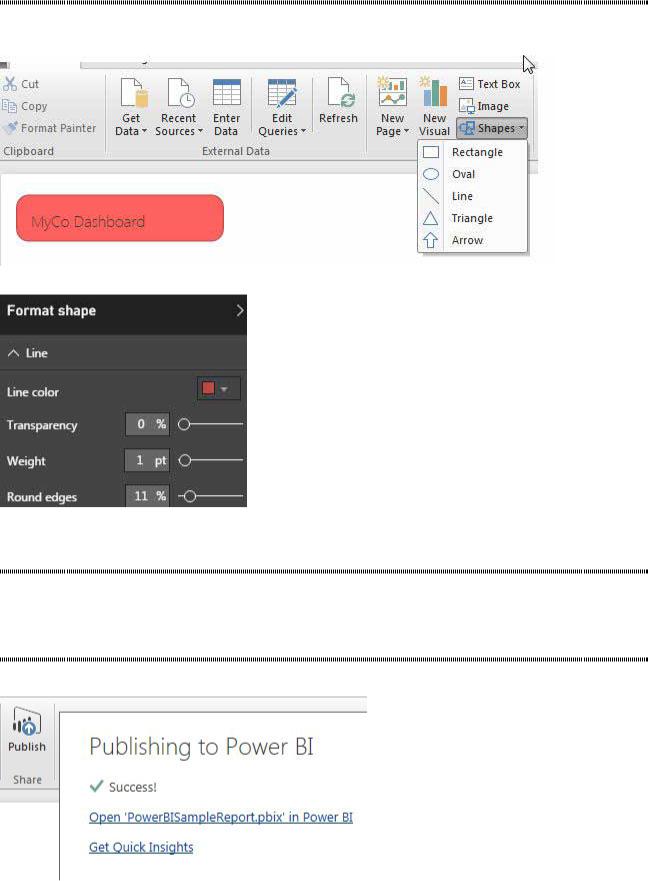The height and width of the screenshot is (881, 648).
Task: Click the Publish icon in Share group
Action: tap(26, 722)
